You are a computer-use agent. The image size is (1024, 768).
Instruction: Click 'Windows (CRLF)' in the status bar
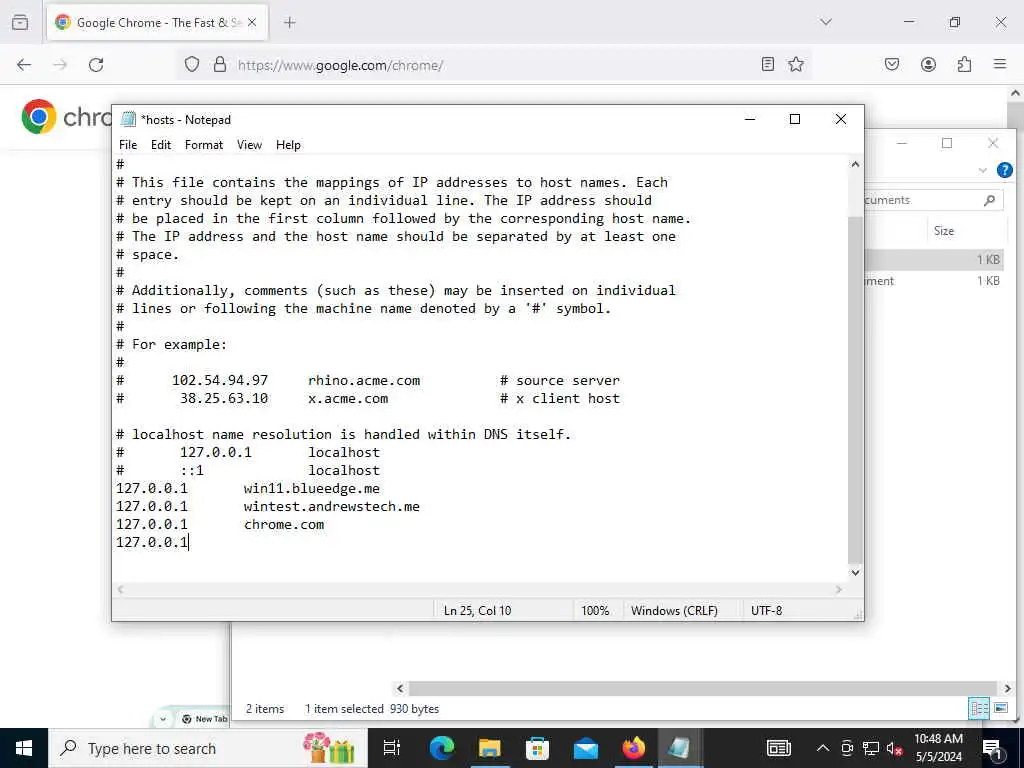coord(674,611)
